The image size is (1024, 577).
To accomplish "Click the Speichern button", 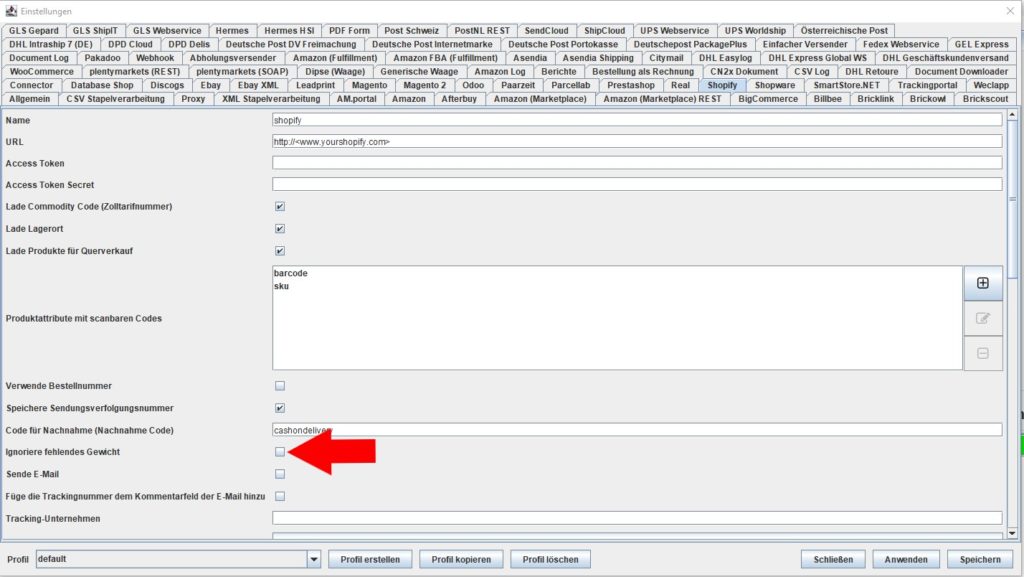I will coord(980,559).
